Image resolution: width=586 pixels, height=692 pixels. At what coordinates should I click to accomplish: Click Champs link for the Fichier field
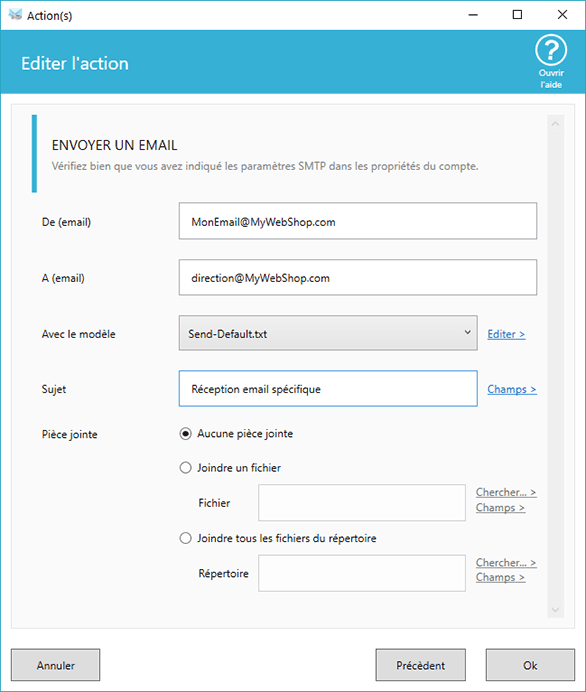pos(500,508)
